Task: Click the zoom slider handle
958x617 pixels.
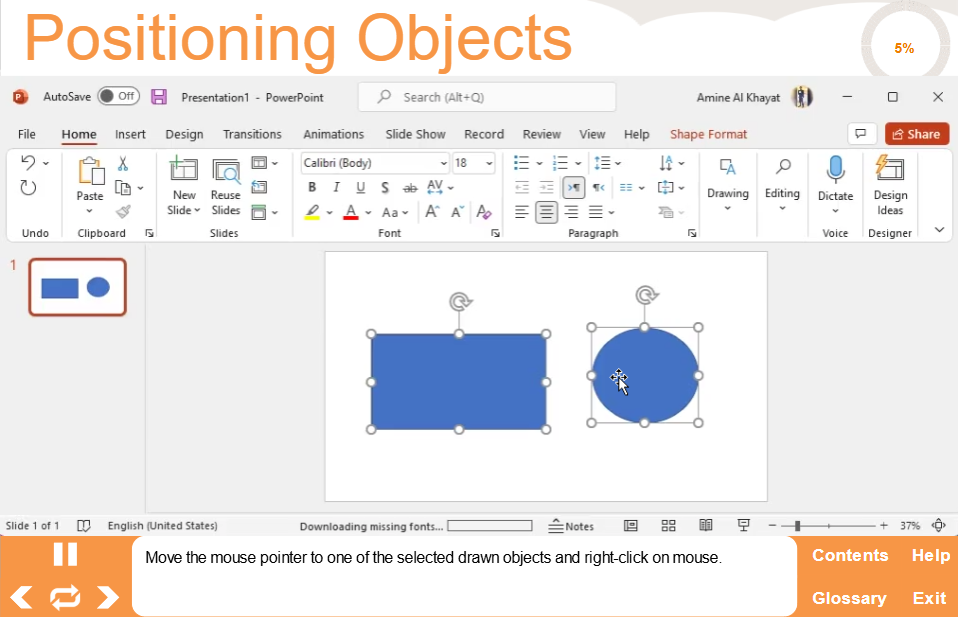Action: click(797, 526)
